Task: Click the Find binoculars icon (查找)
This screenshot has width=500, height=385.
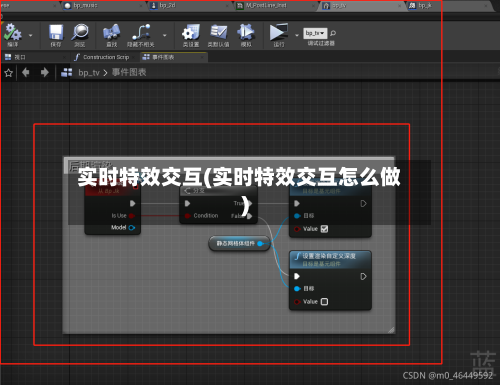Action: pos(112,32)
